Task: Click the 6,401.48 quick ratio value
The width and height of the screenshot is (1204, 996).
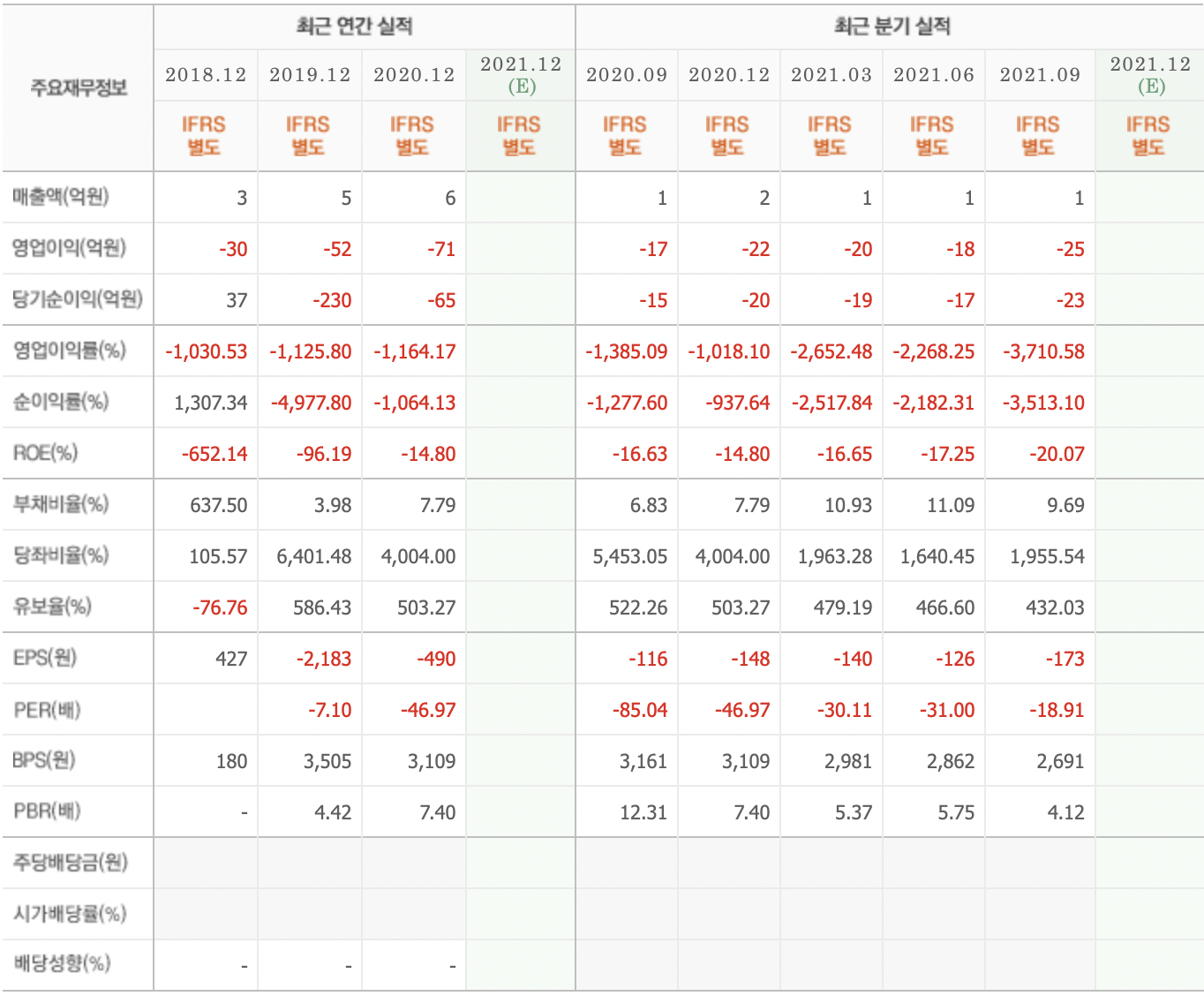Action: [x=314, y=556]
